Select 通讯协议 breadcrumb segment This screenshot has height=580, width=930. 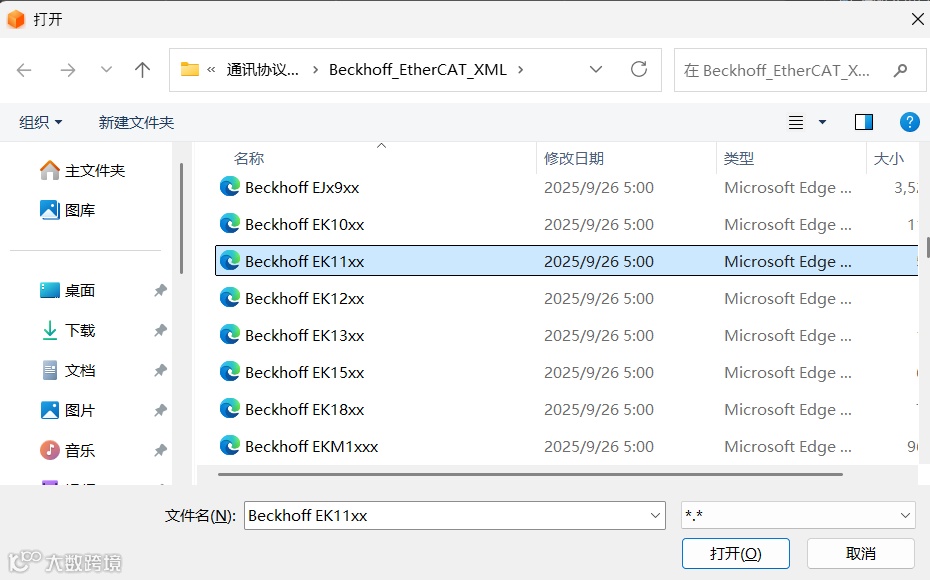[x=262, y=70]
